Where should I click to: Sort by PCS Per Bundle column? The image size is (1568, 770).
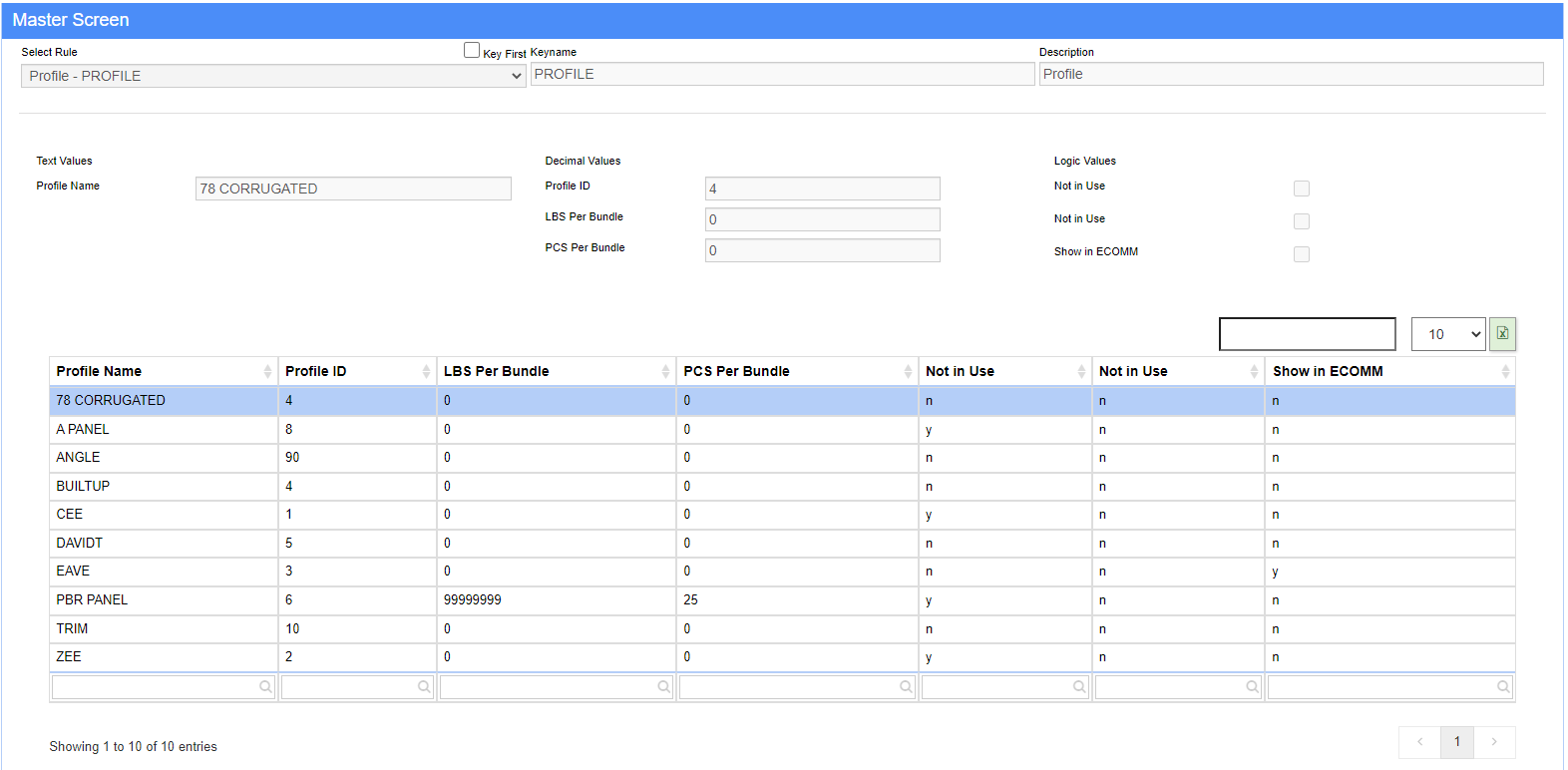pyautogui.click(x=796, y=371)
